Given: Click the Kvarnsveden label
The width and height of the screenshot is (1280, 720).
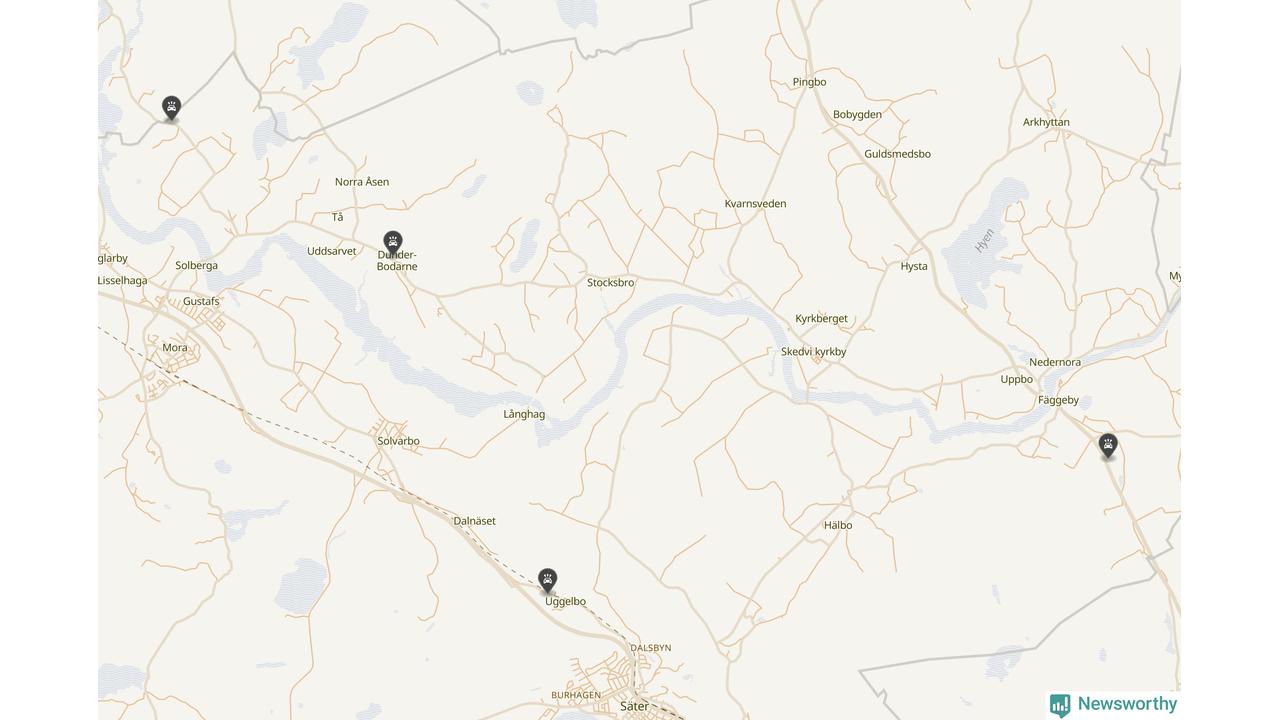Looking at the screenshot, I should click(755, 204).
